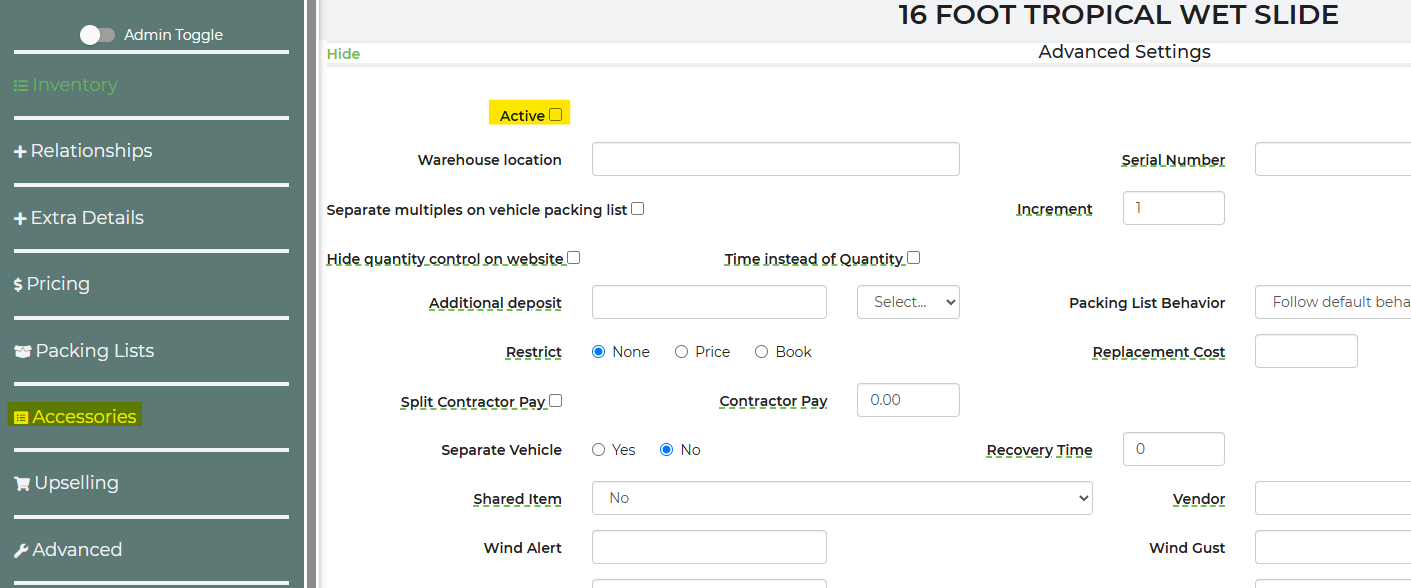The width and height of the screenshot is (1411, 588).
Task: Click the Warehouse location input field
Action: point(775,159)
